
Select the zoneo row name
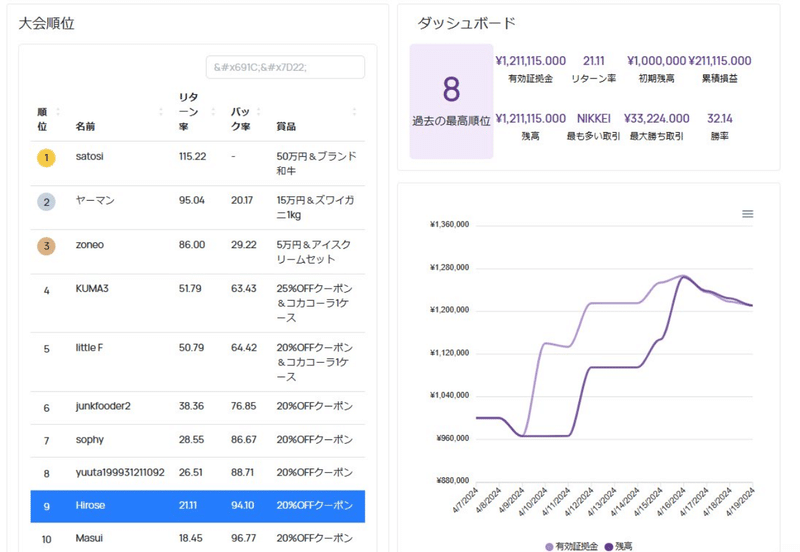[x=90, y=244]
